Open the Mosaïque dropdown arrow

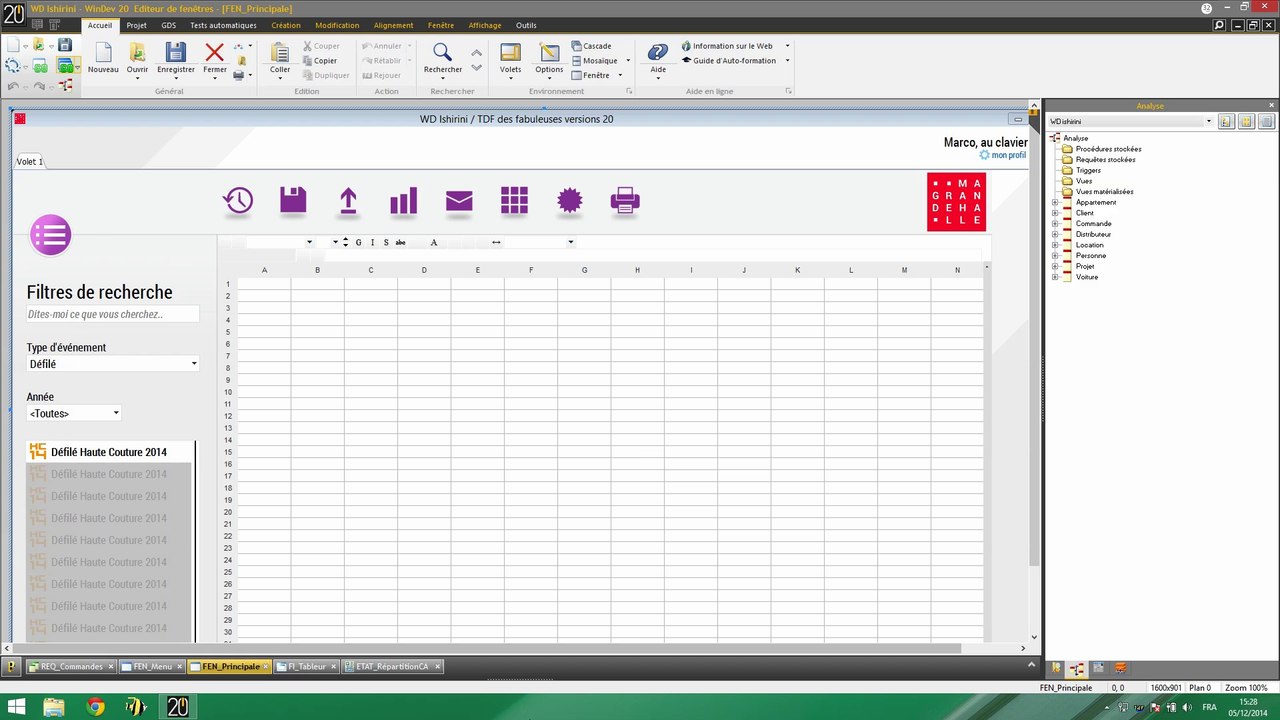628,61
